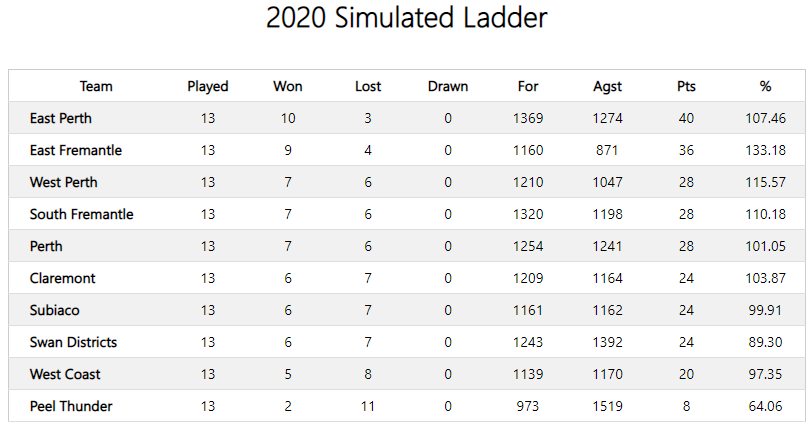This screenshot has width=812, height=424.
Task: Select the Lost column header
Action: coord(368,86)
